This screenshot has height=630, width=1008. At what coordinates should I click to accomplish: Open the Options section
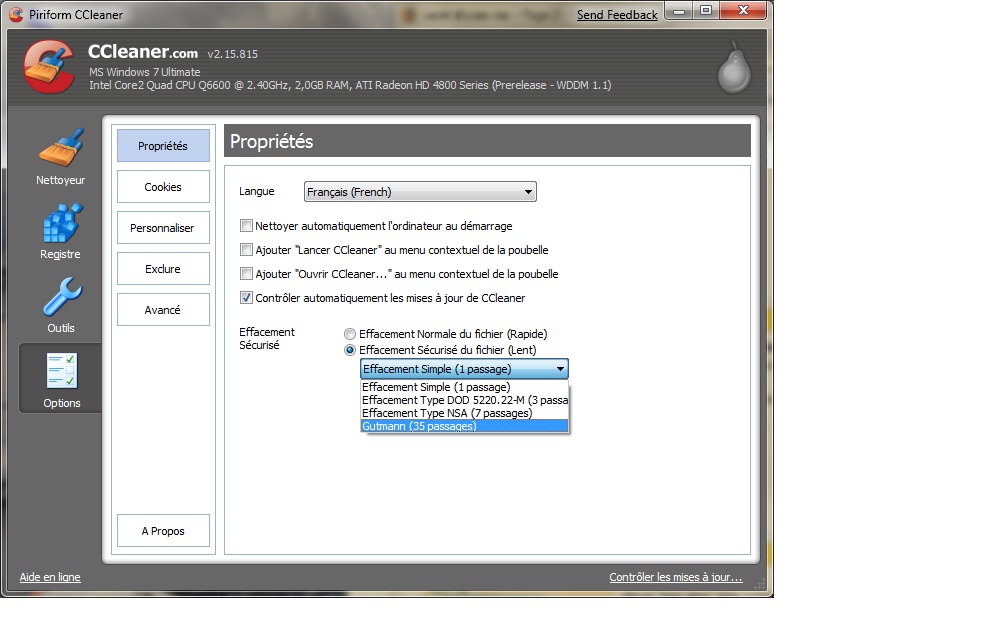pyautogui.click(x=61, y=379)
